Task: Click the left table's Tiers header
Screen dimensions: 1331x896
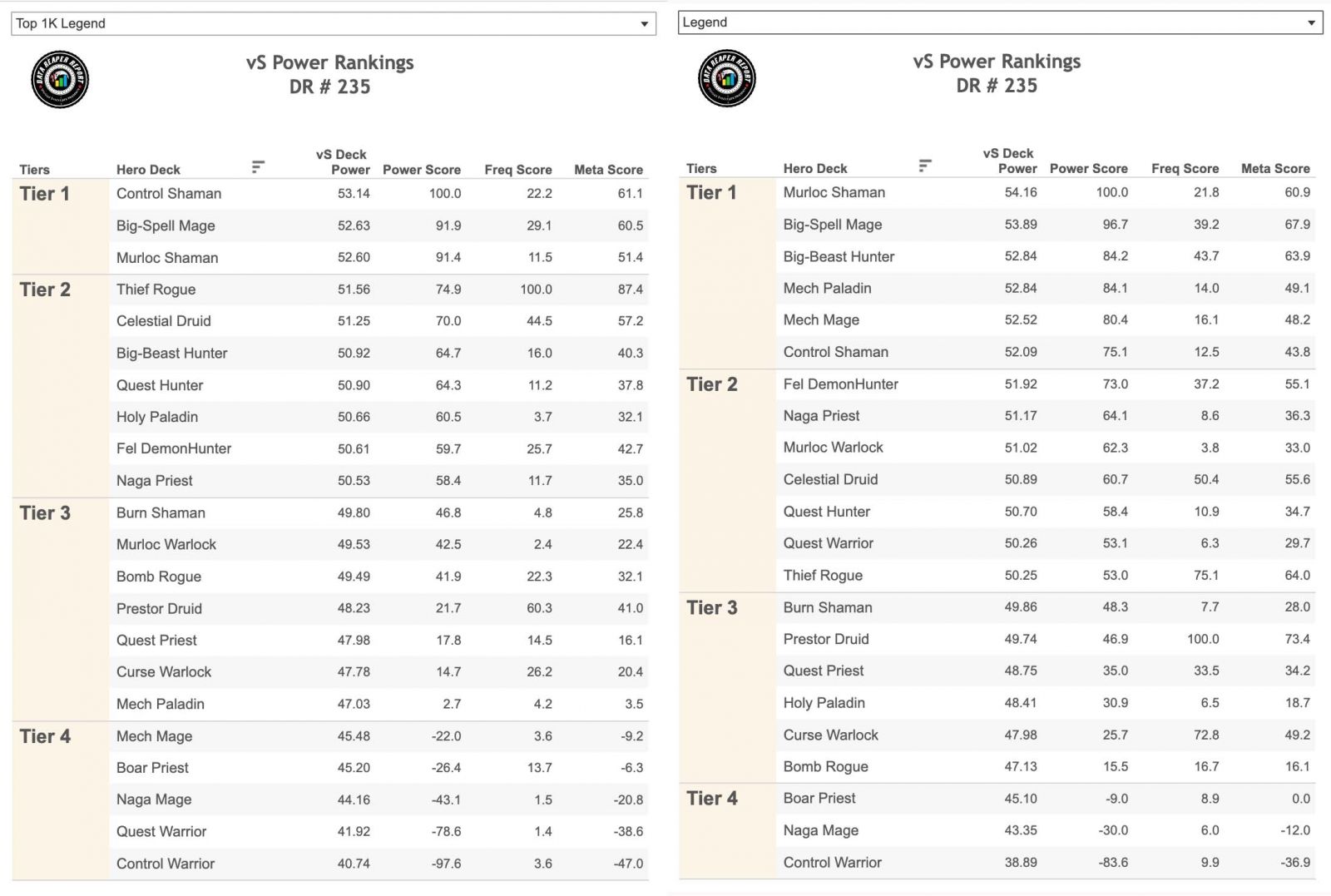Action: (34, 170)
